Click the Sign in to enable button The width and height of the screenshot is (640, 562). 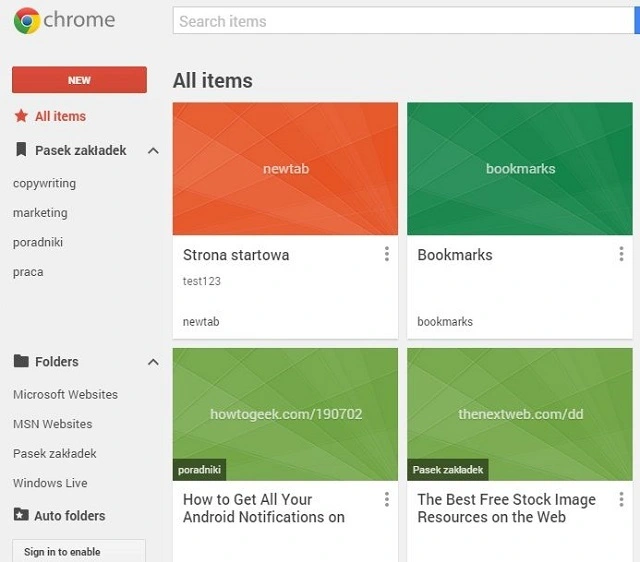tap(79, 551)
